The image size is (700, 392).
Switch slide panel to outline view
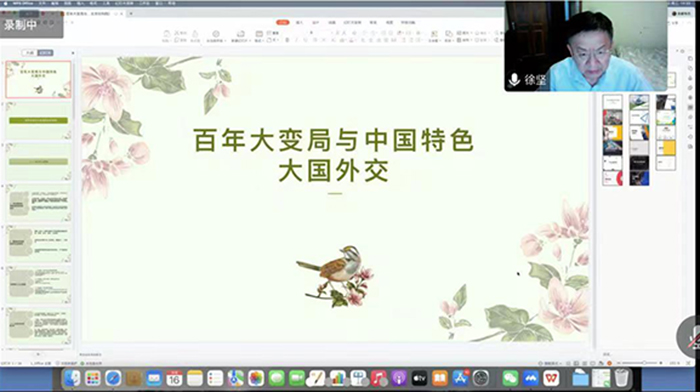[x=29, y=53]
